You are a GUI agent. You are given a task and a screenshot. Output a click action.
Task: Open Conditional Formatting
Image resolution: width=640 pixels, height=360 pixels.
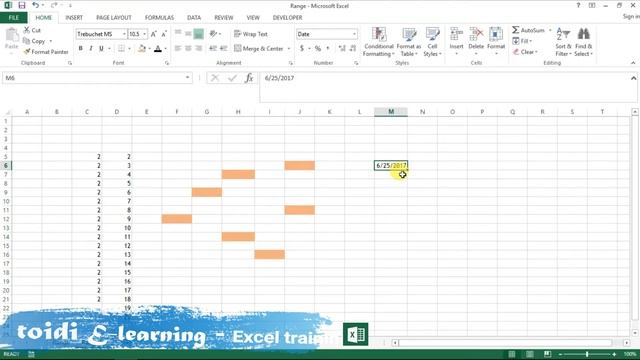pyautogui.click(x=378, y=42)
